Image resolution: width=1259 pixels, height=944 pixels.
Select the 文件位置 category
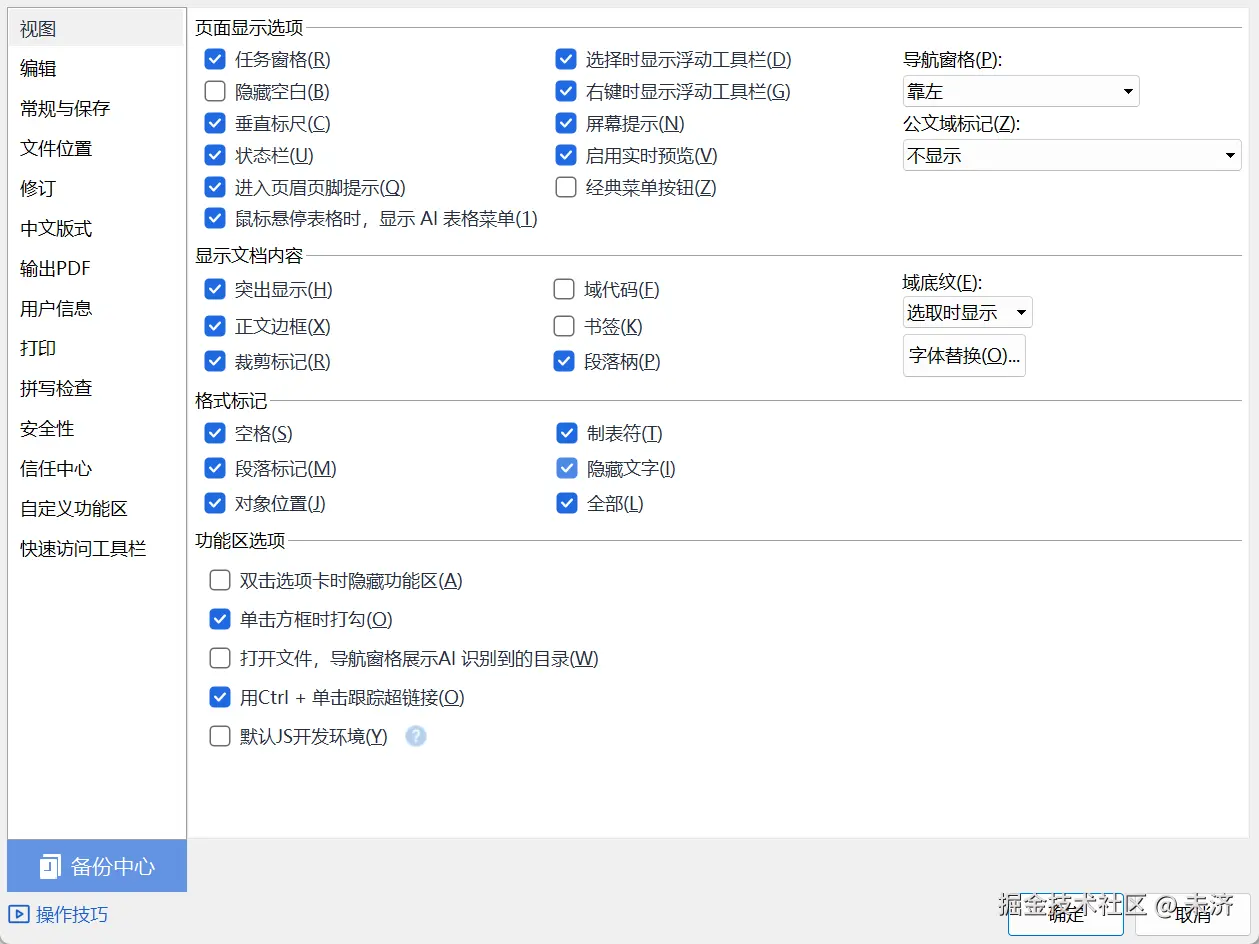click(96, 148)
